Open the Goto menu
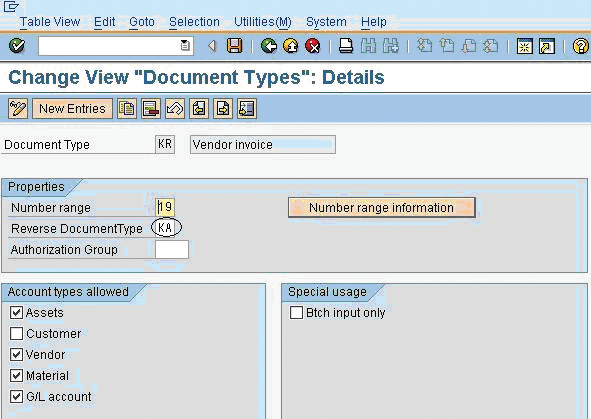591x419 pixels. pos(142,22)
